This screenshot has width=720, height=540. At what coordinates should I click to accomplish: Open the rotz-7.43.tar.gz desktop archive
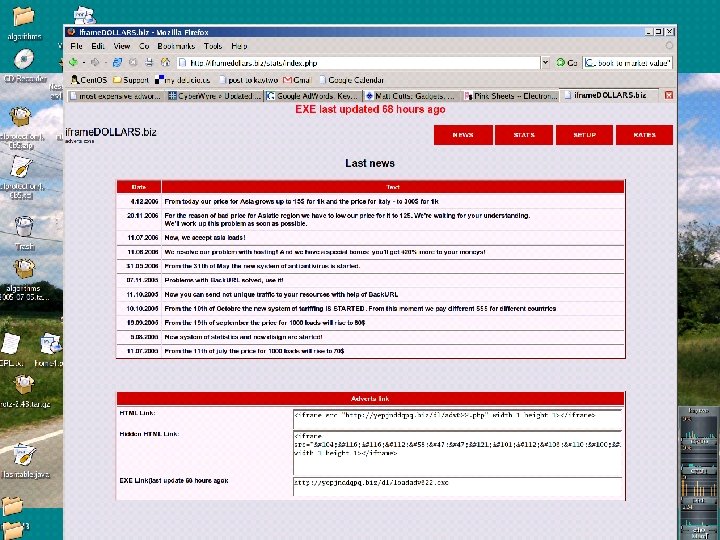[24, 391]
